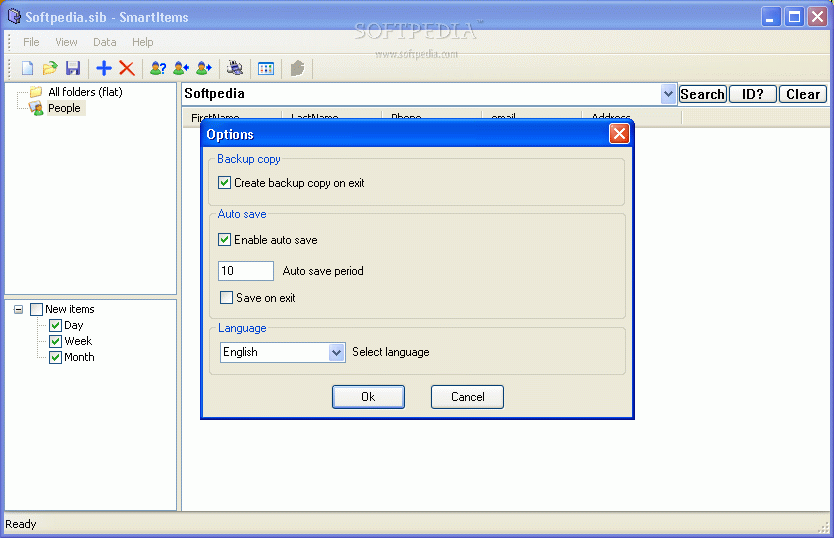Image resolution: width=834 pixels, height=538 pixels.
Task: Click the printer toolbar icon
Action: tap(235, 68)
